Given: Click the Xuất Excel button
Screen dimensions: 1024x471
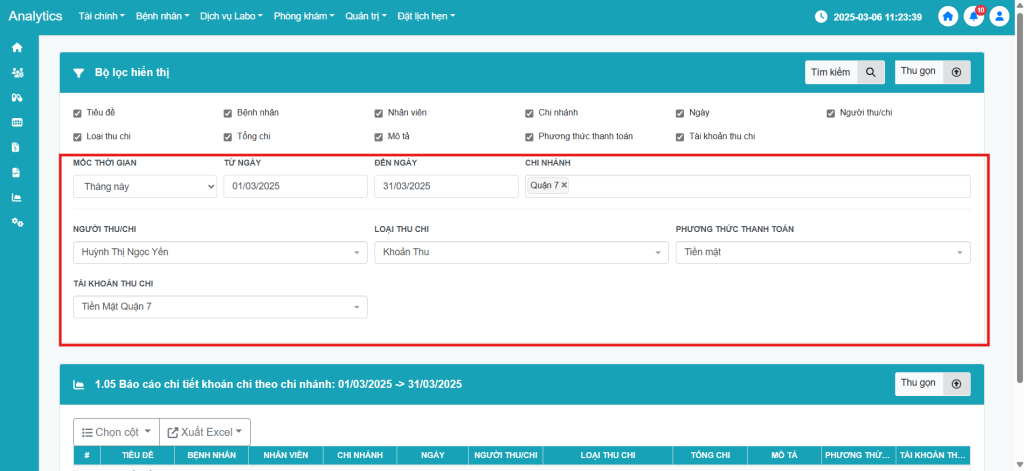Looking at the screenshot, I should [x=205, y=432].
